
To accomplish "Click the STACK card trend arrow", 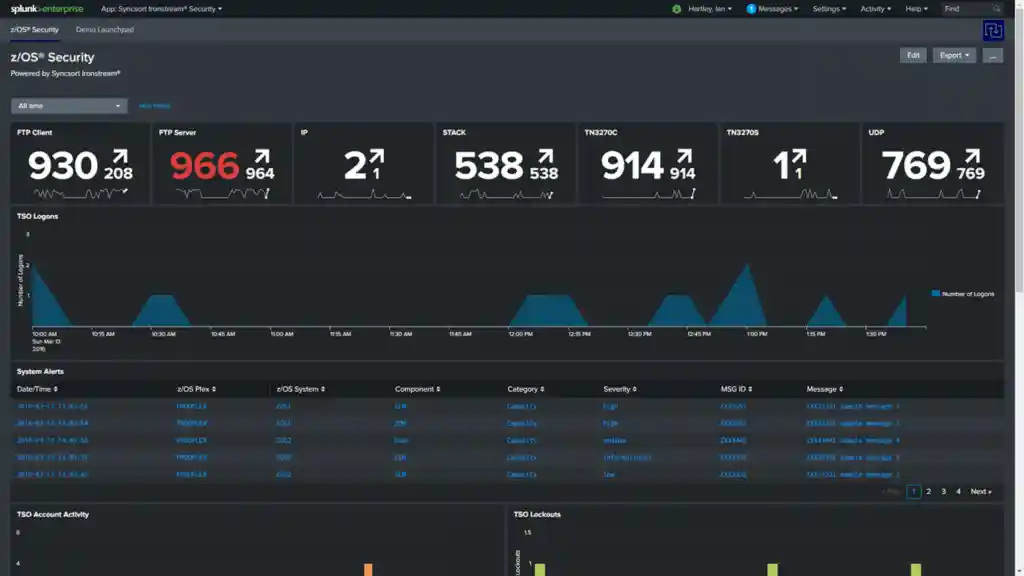I will click(x=546, y=157).
